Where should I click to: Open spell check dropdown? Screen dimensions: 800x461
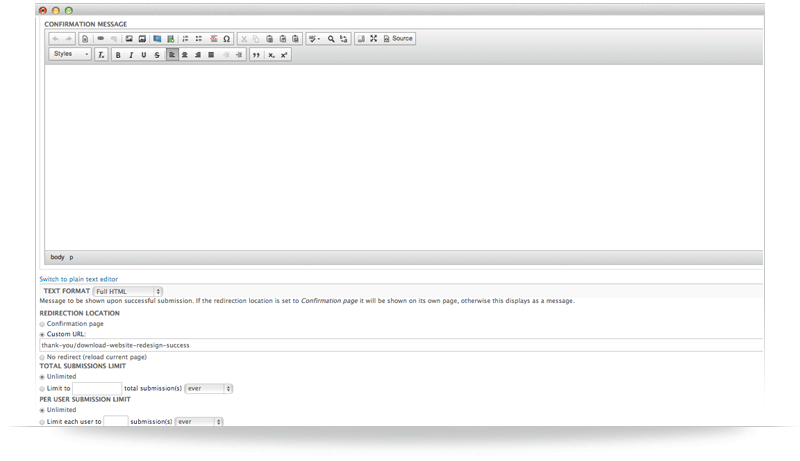(x=314, y=39)
